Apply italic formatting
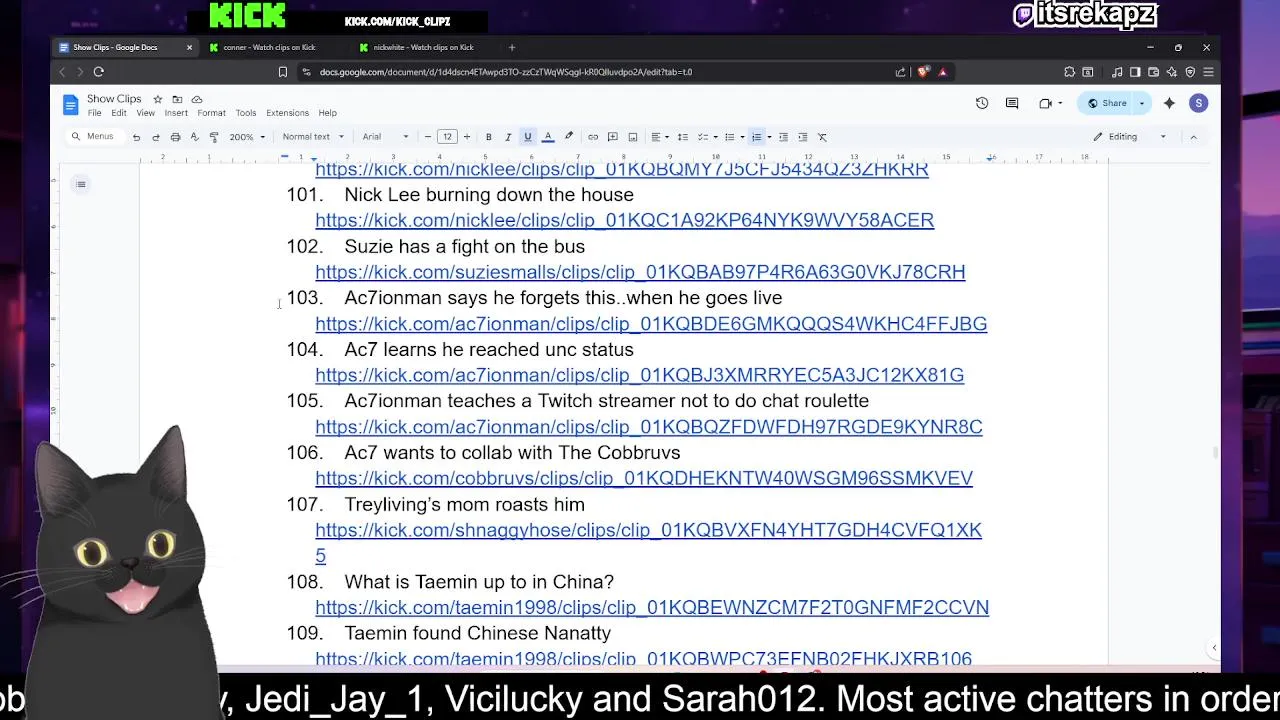 pos(508,137)
